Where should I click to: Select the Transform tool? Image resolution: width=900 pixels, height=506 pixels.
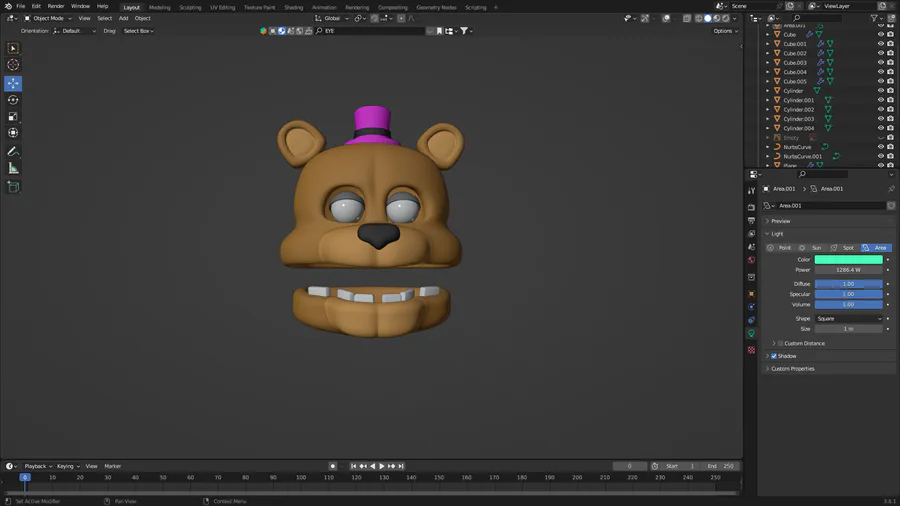coord(13,133)
